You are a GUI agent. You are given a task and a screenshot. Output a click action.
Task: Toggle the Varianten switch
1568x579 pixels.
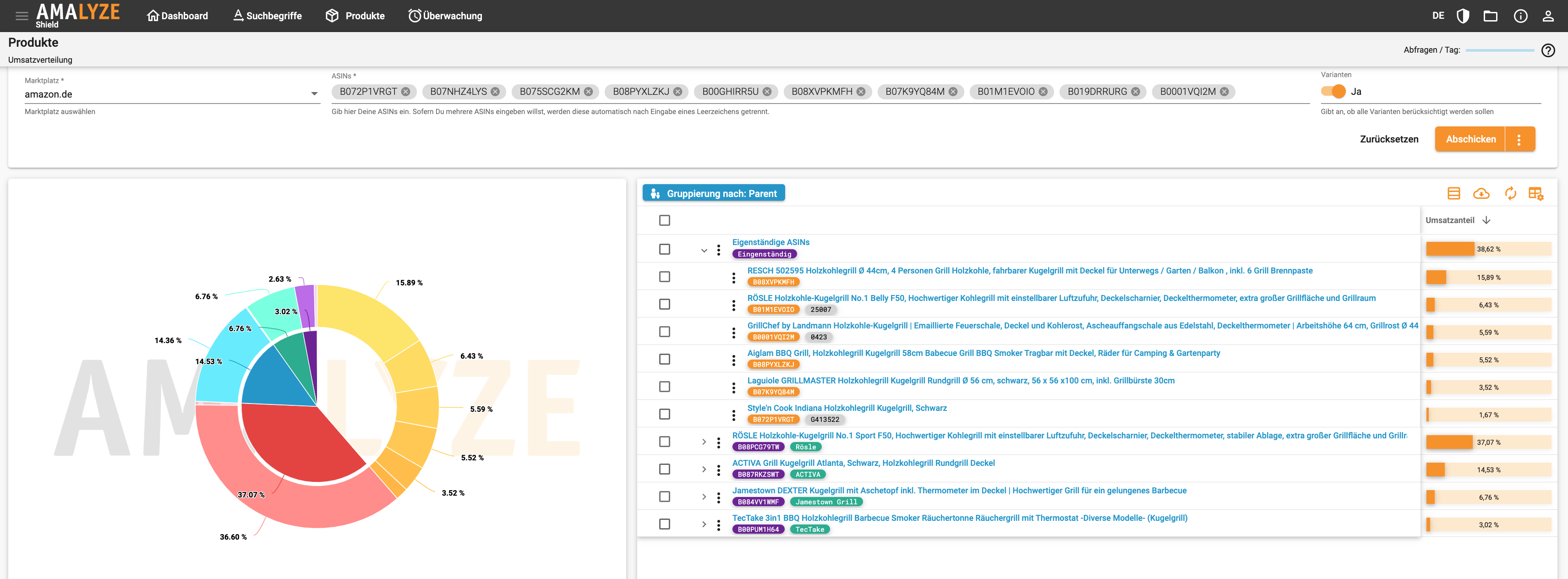tap(1333, 91)
